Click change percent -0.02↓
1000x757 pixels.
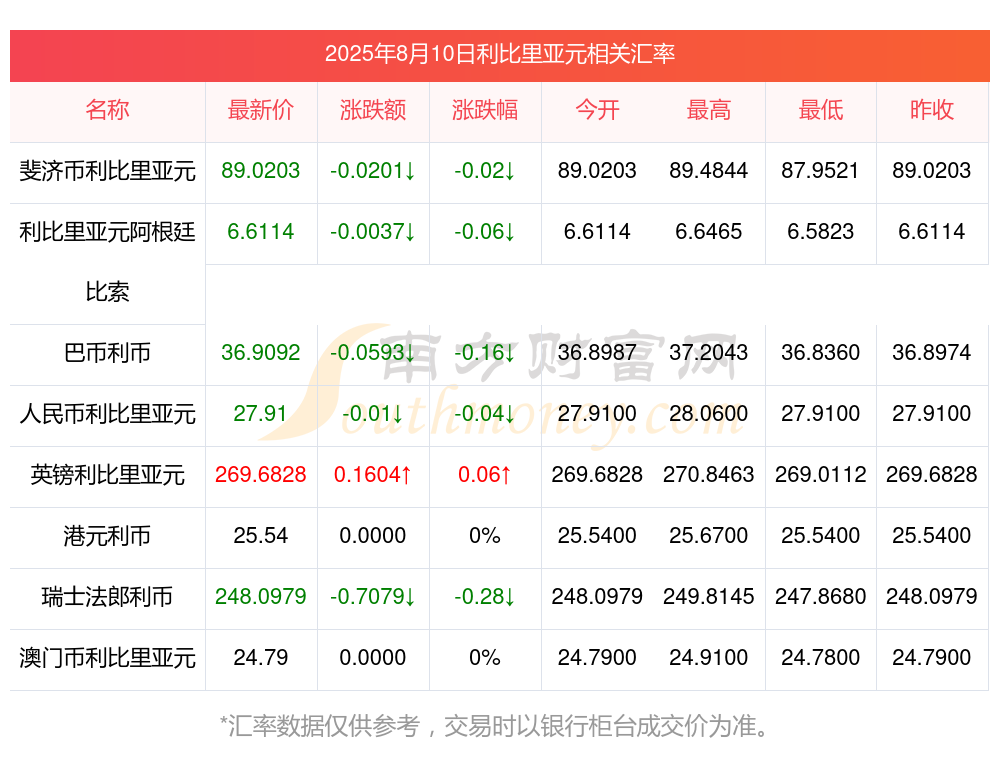pos(485,170)
